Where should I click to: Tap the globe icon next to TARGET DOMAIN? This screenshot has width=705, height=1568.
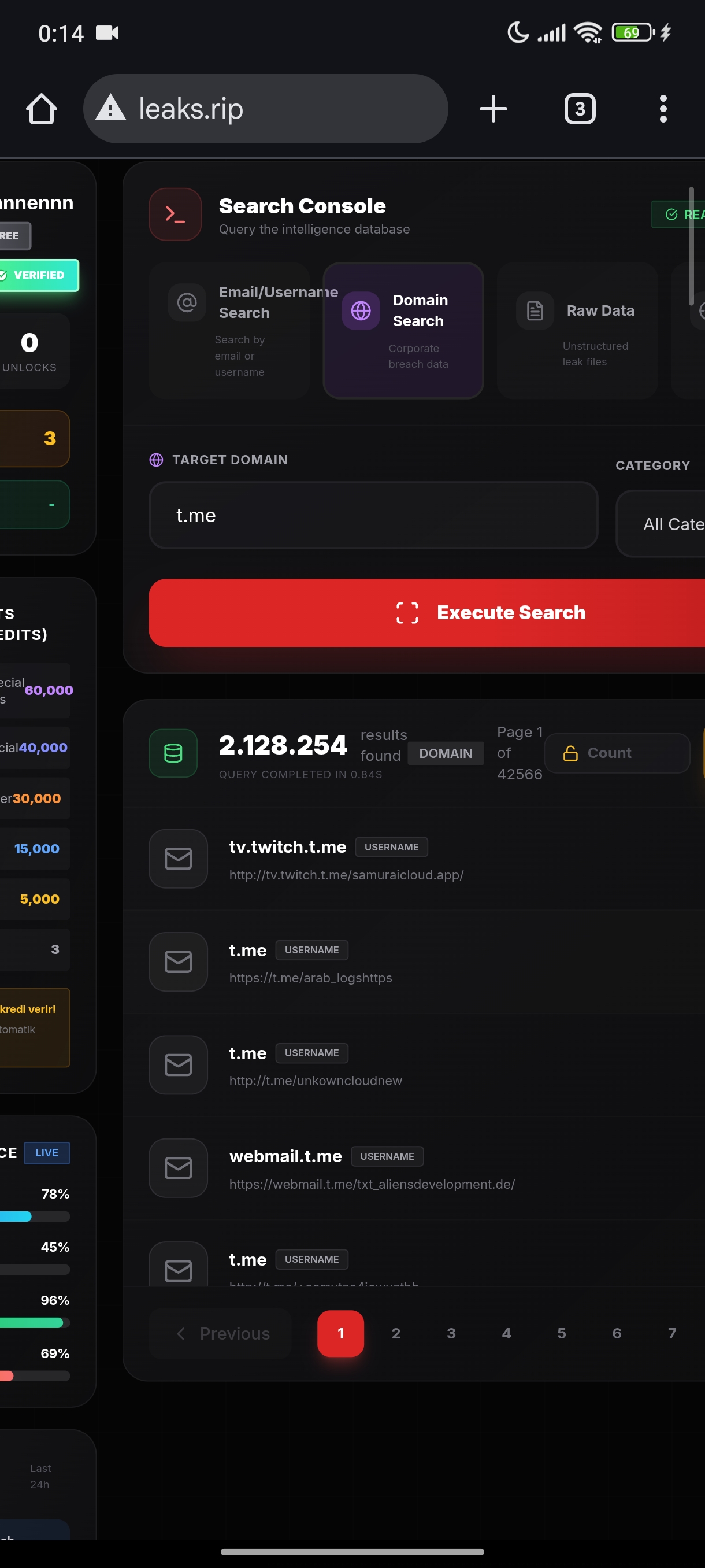point(157,460)
